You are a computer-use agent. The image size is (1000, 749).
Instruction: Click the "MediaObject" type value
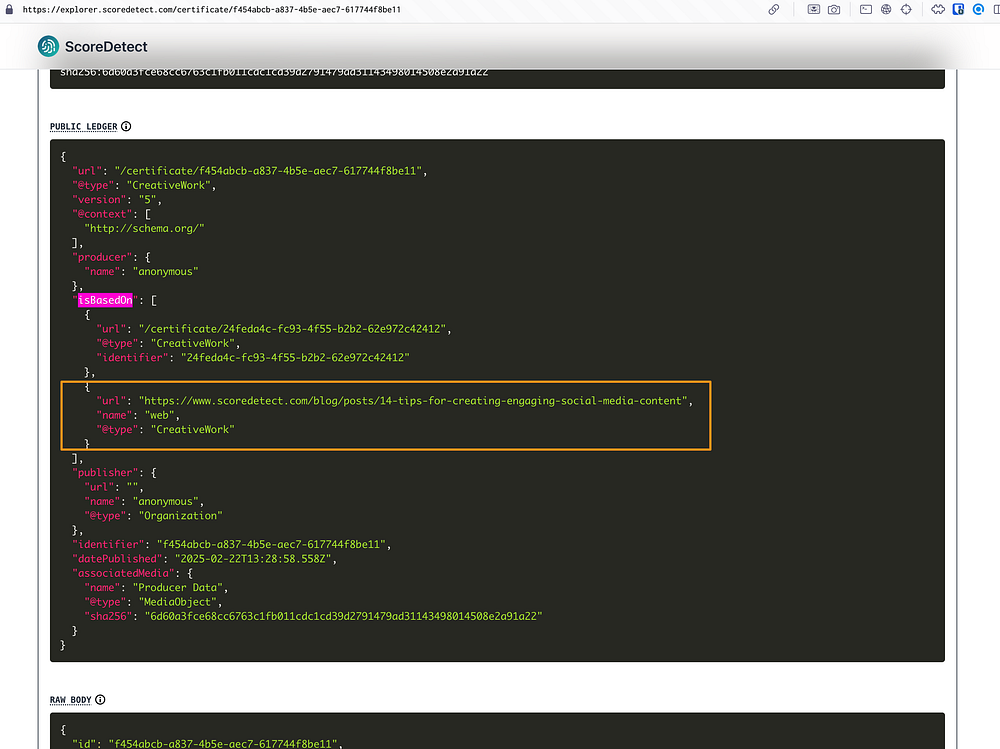177,602
